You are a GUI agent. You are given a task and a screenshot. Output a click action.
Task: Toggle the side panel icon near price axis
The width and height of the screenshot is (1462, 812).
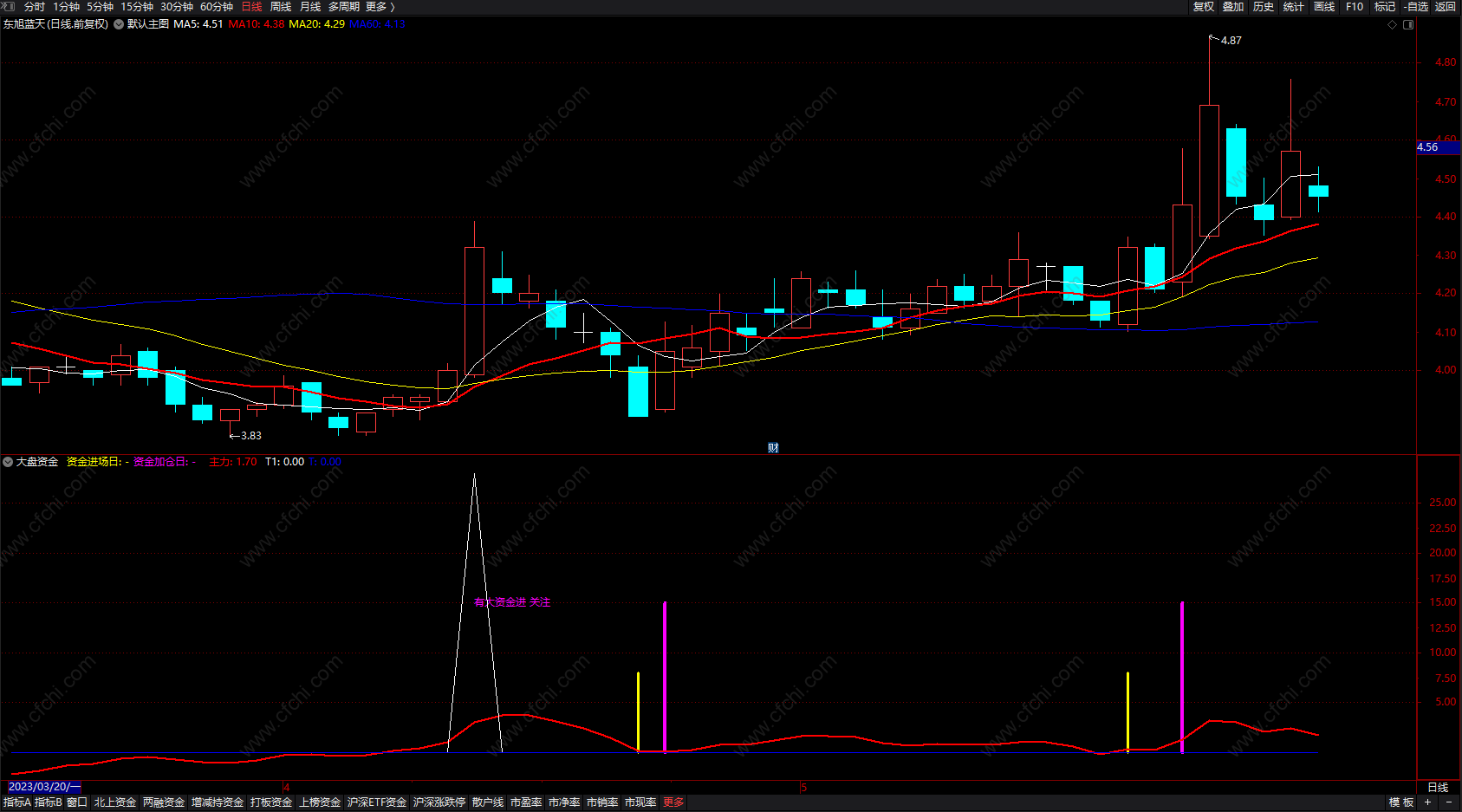pyautogui.click(x=1408, y=24)
